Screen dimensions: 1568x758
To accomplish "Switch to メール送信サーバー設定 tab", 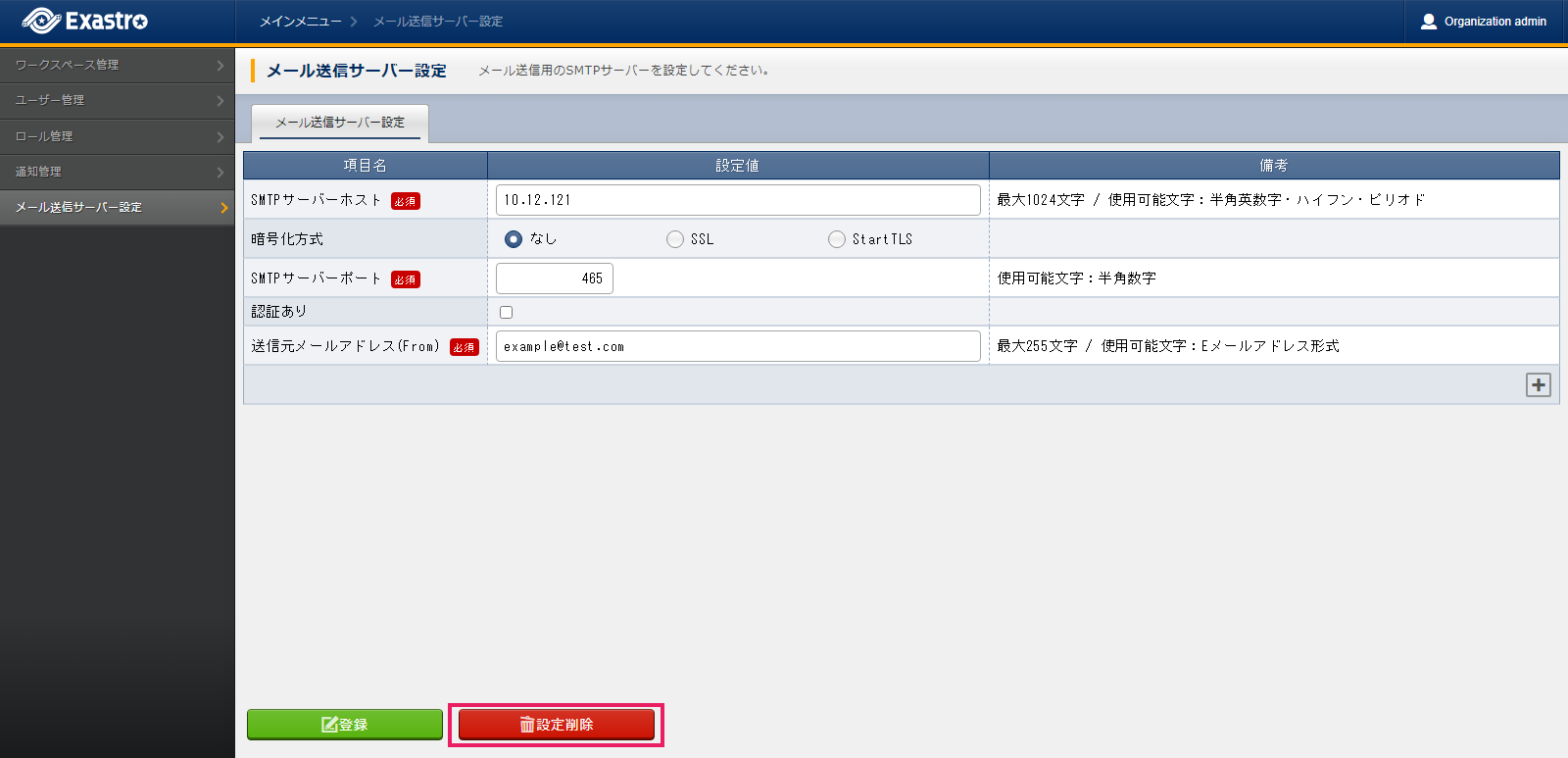I will point(340,123).
